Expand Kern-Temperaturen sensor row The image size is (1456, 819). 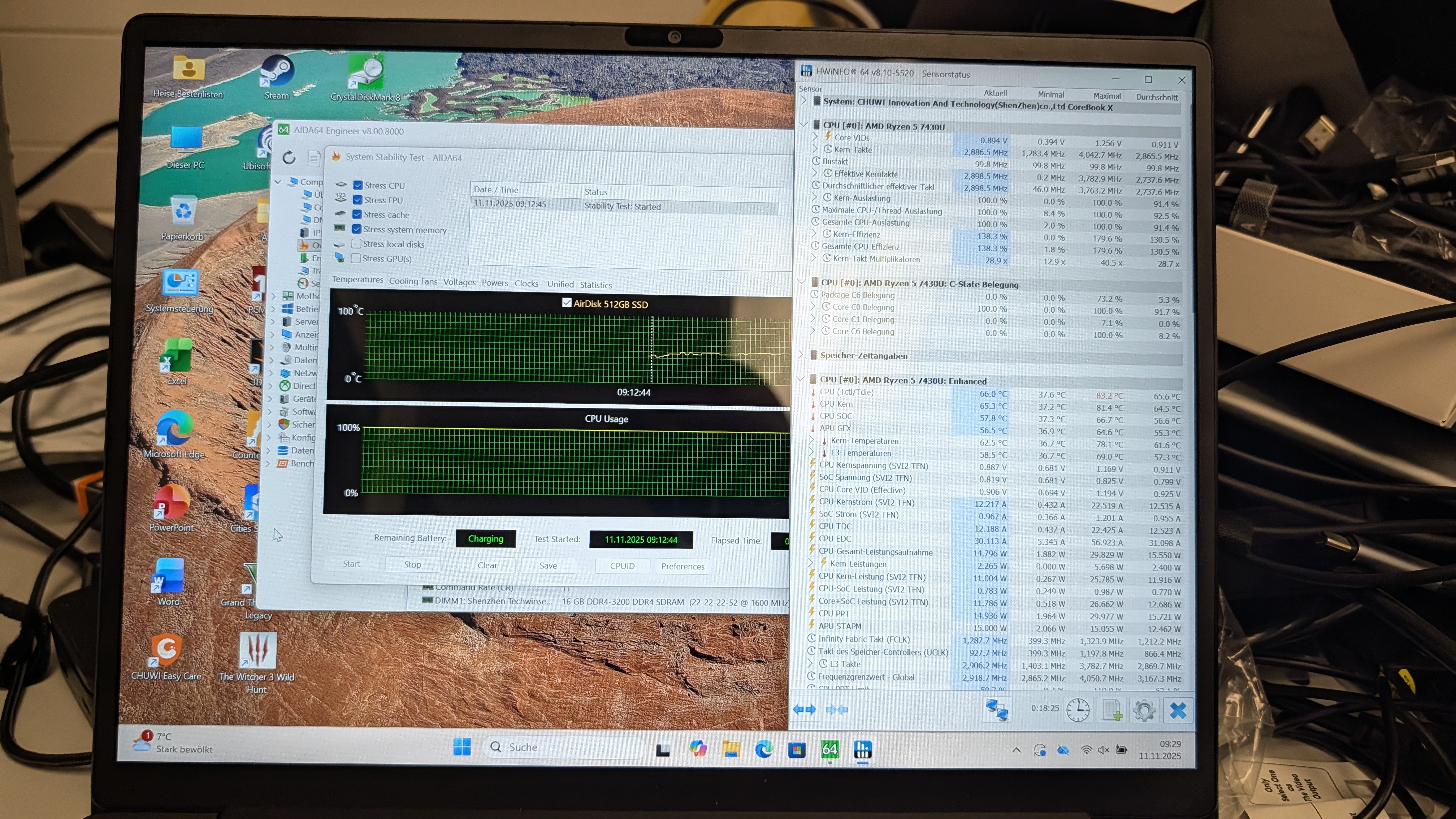[812, 440]
